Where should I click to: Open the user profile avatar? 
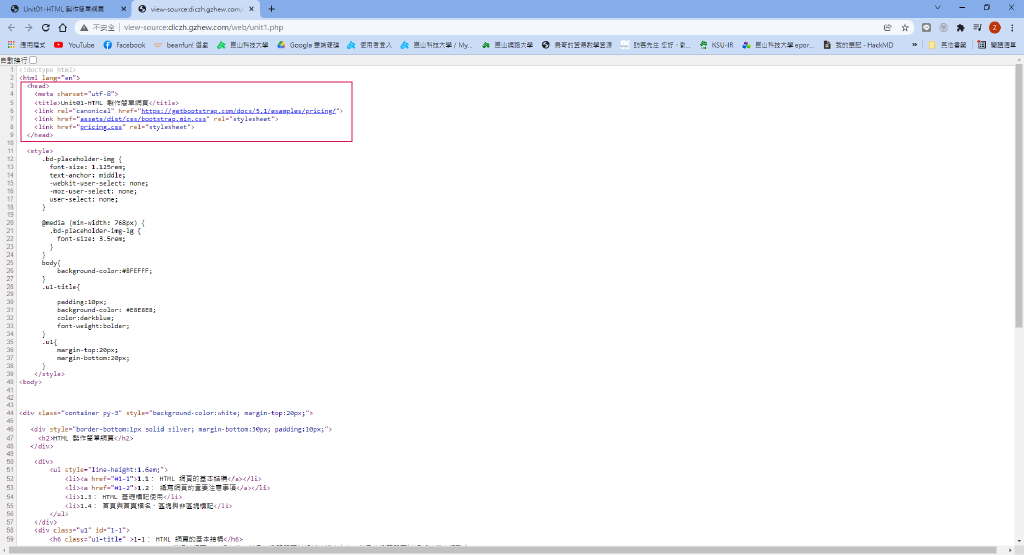click(995, 28)
